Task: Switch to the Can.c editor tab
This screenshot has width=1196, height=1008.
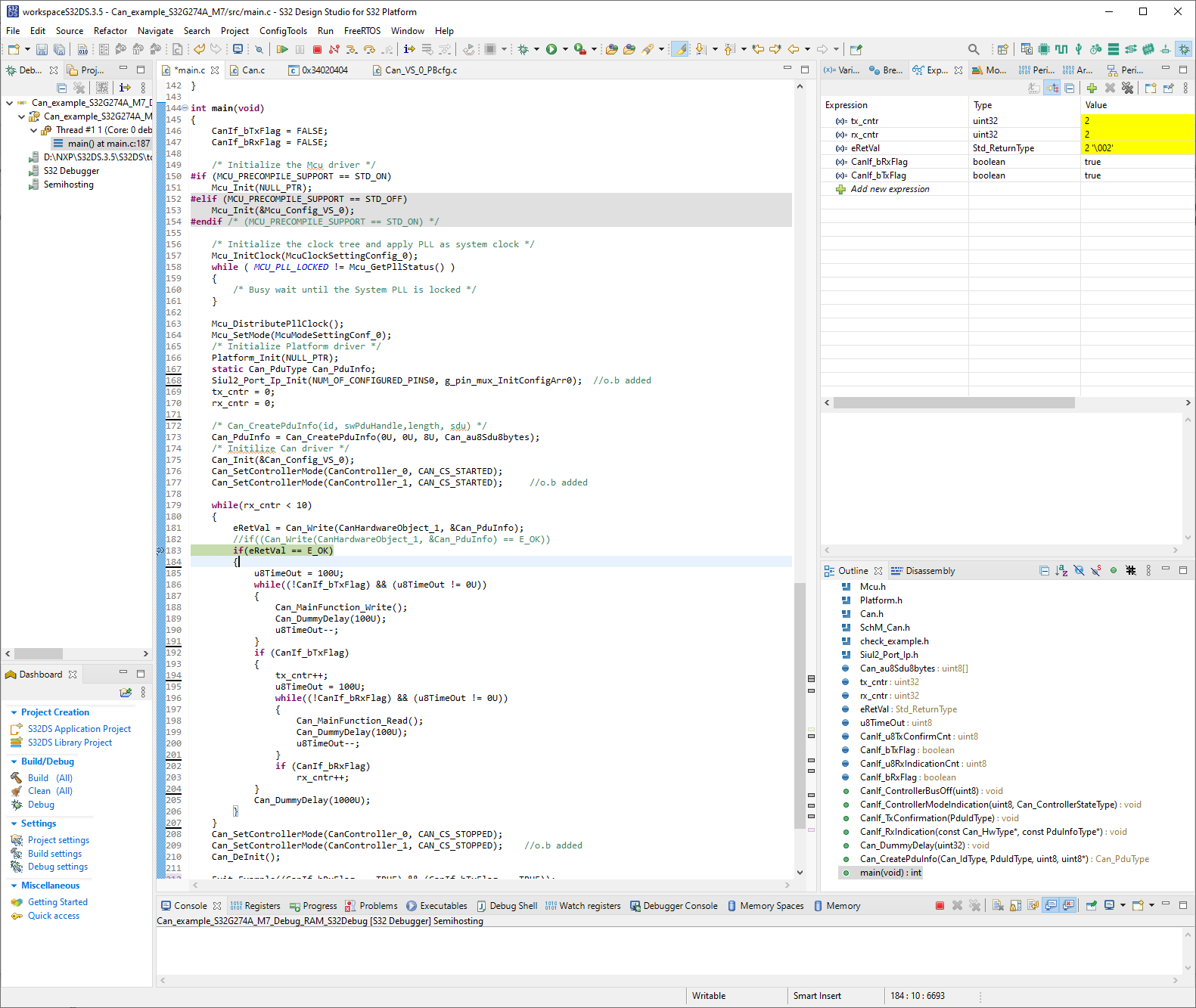Action: [x=253, y=70]
